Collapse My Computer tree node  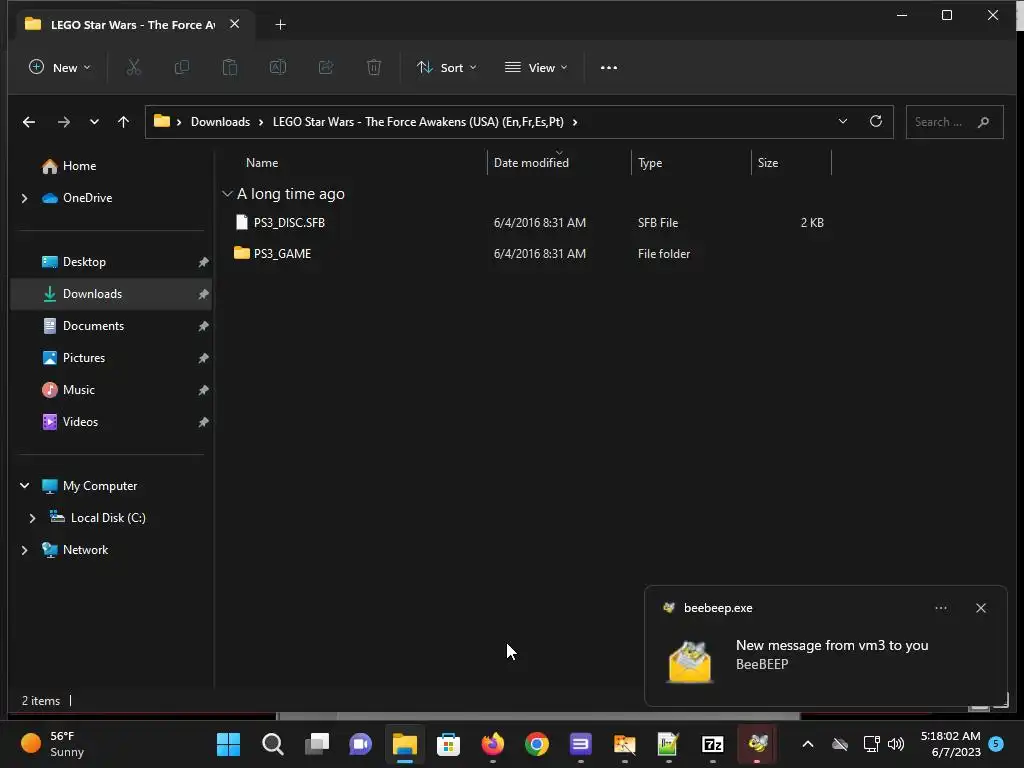pyautogui.click(x=25, y=486)
